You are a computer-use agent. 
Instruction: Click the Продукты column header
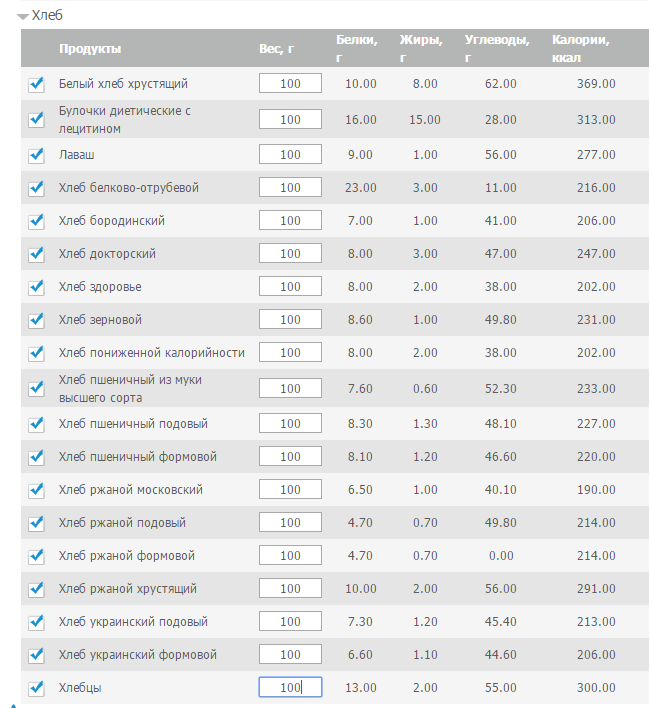[x=90, y=49]
